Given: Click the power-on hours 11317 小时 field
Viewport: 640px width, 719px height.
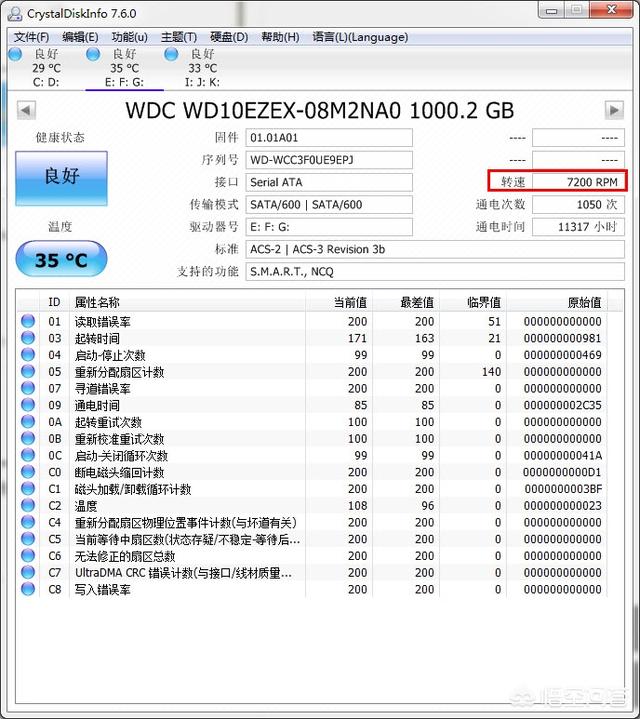Looking at the screenshot, I should tap(578, 227).
